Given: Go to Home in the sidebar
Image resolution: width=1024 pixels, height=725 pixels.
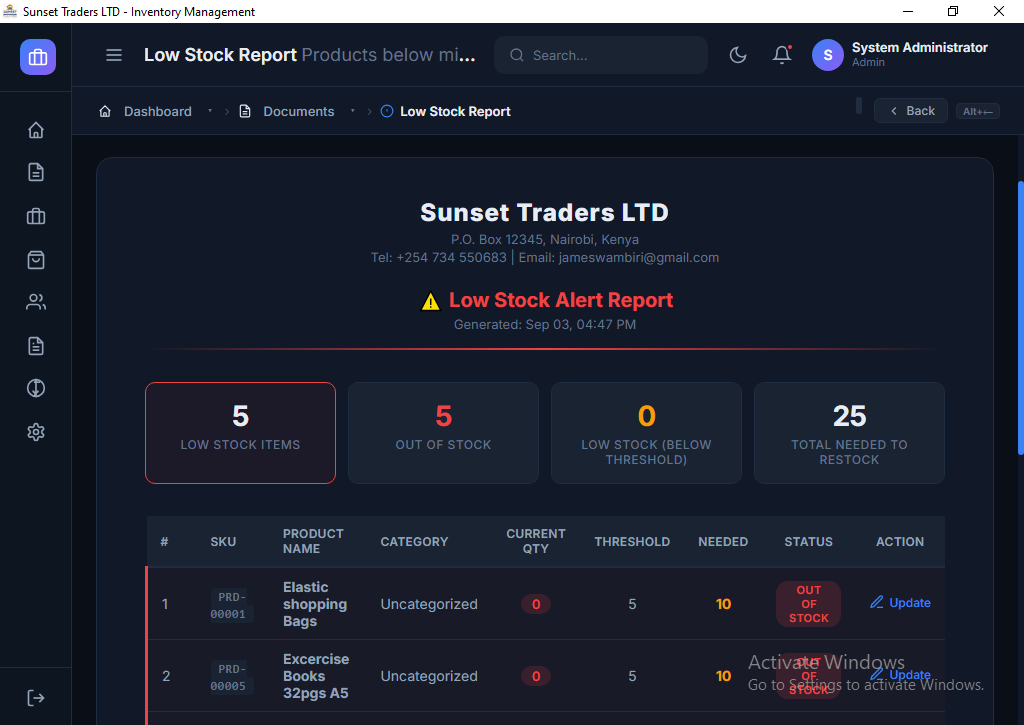Looking at the screenshot, I should point(36,130).
